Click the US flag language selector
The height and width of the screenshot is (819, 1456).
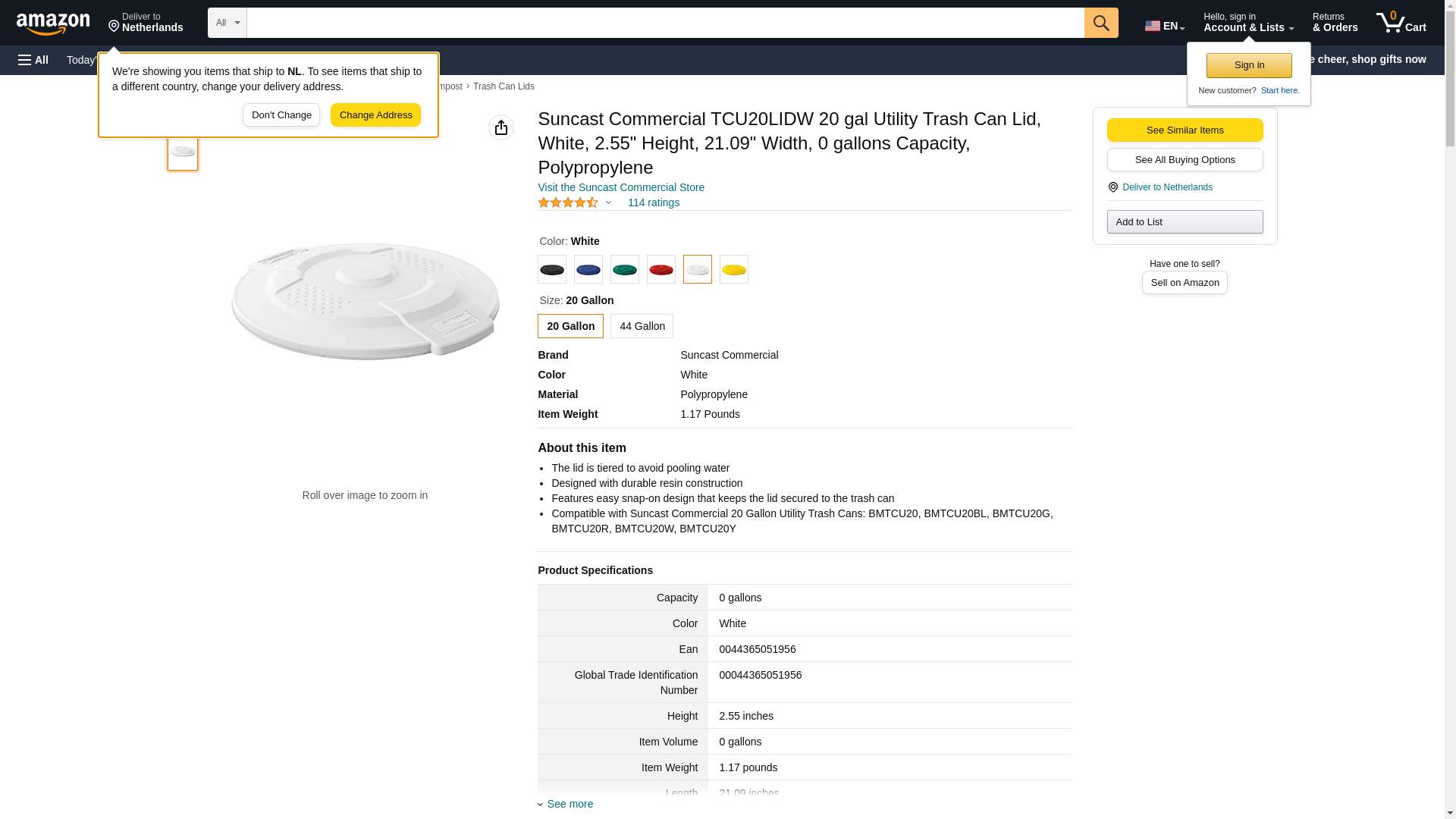[x=1164, y=26]
